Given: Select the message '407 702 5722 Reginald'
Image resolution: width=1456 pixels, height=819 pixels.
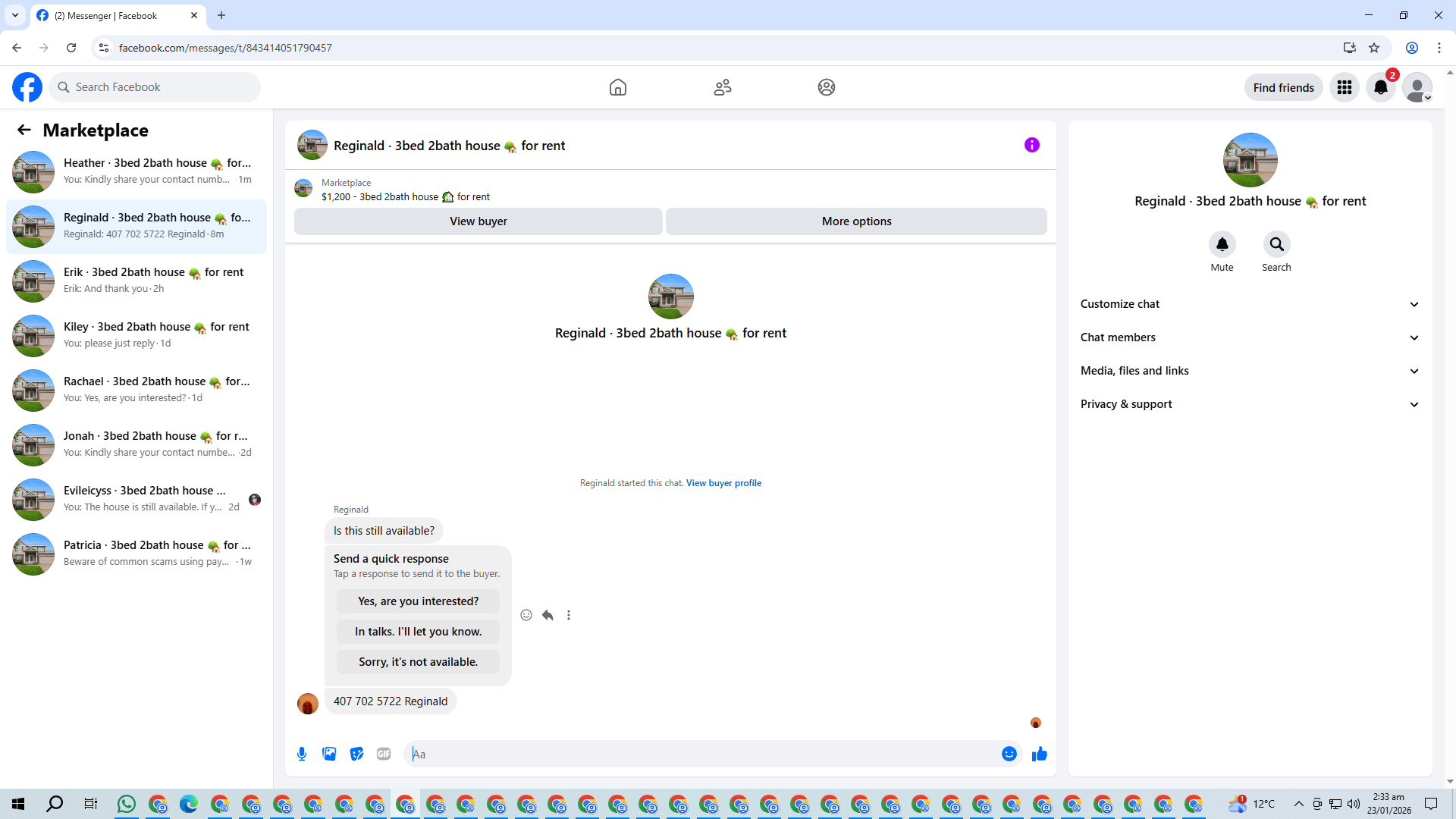Looking at the screenshot, I should click(391, 701).
